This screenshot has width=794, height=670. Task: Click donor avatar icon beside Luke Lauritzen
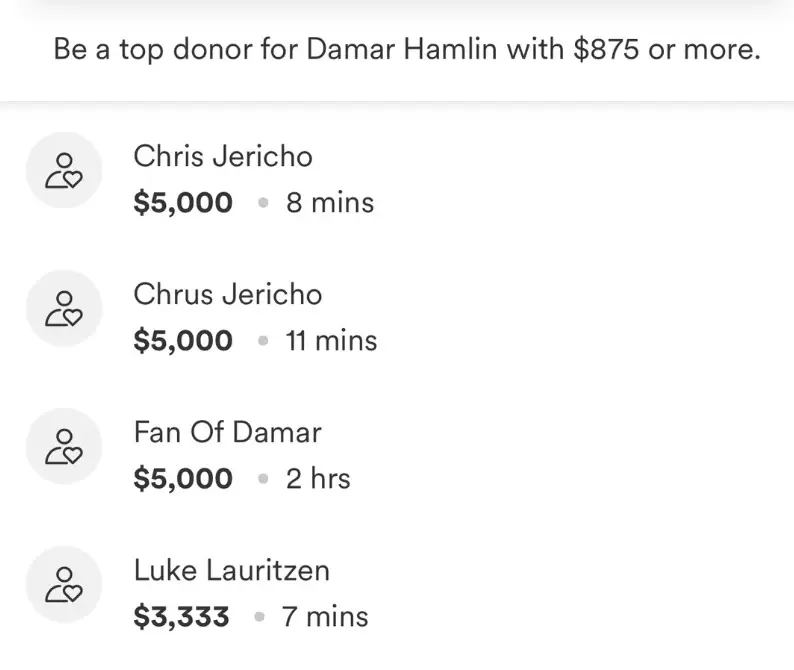pyautogui.click(x=64, y=584)
